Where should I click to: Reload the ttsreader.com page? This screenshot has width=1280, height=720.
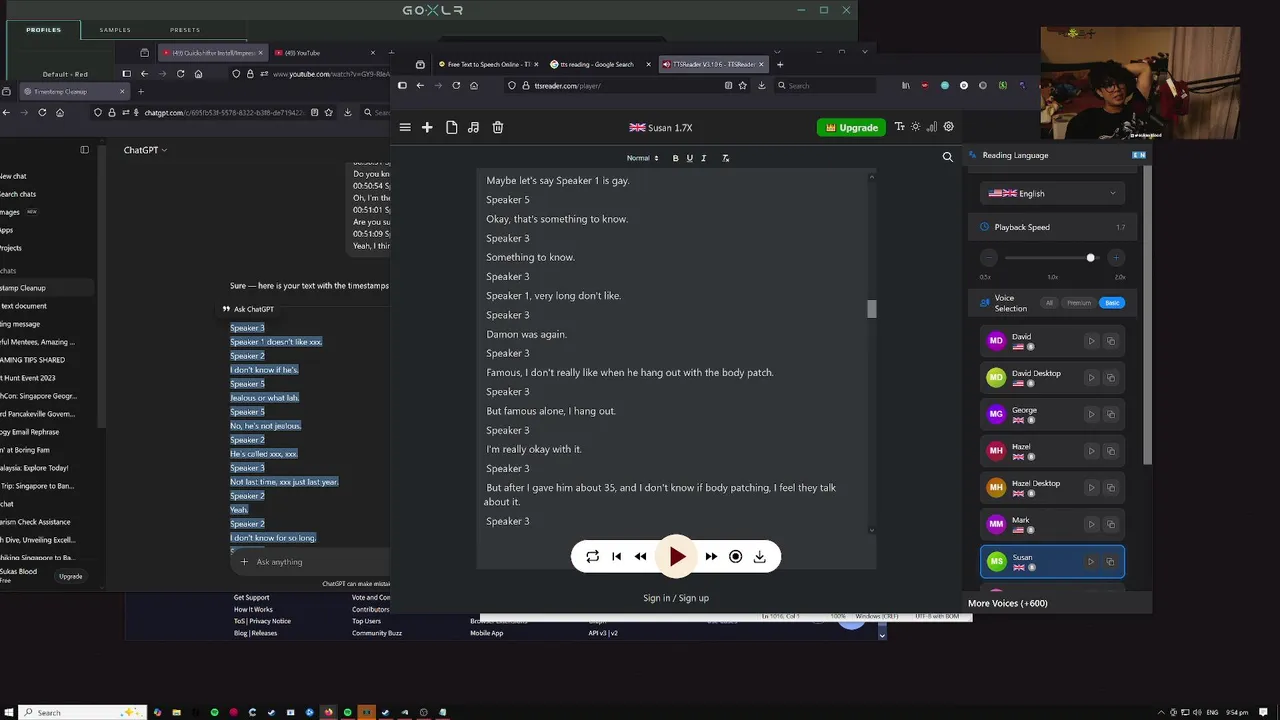click(x=456, y=86)
